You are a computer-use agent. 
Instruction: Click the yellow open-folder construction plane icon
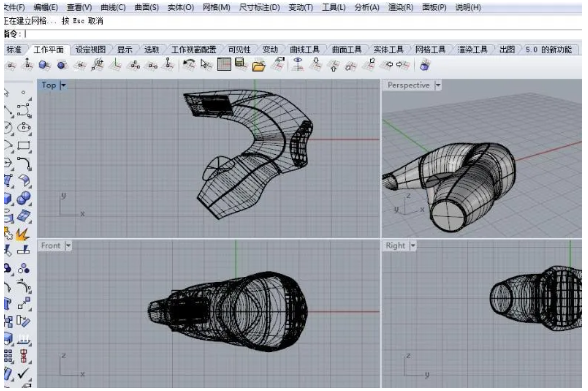tap(258, 66)
